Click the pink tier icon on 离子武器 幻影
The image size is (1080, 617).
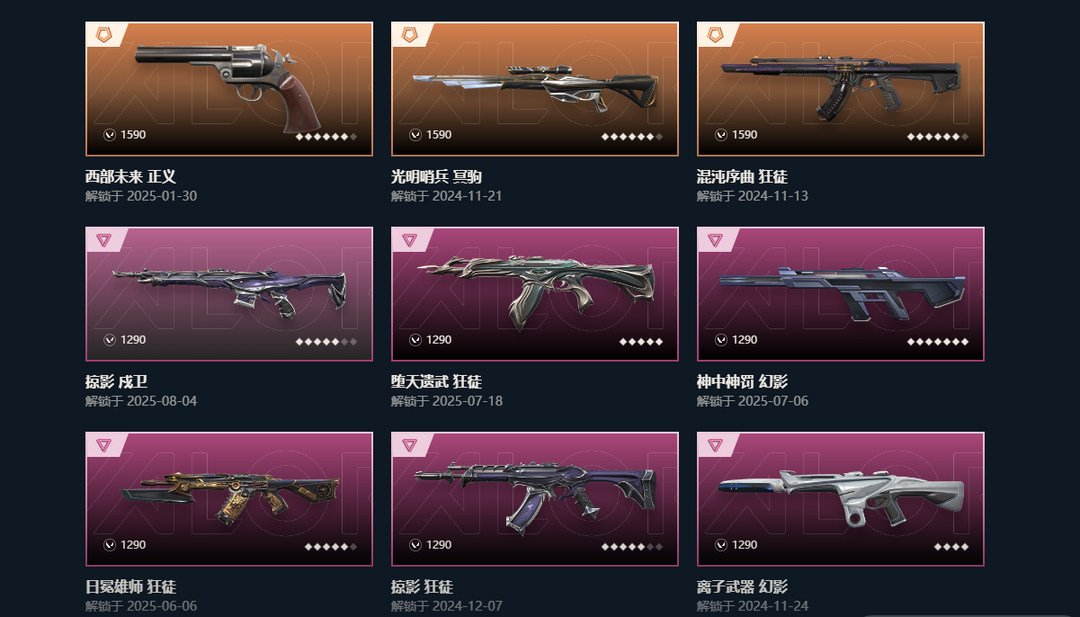pos(716,445)
